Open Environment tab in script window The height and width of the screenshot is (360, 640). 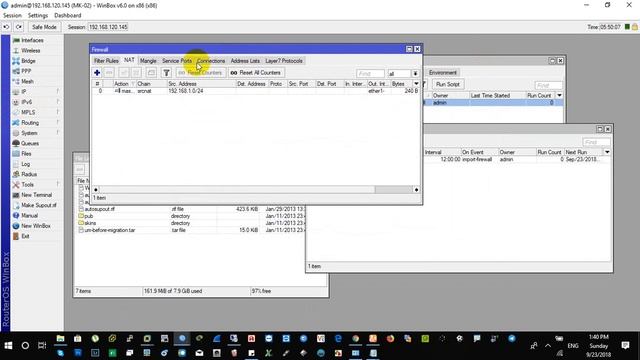tap(442, 72)
